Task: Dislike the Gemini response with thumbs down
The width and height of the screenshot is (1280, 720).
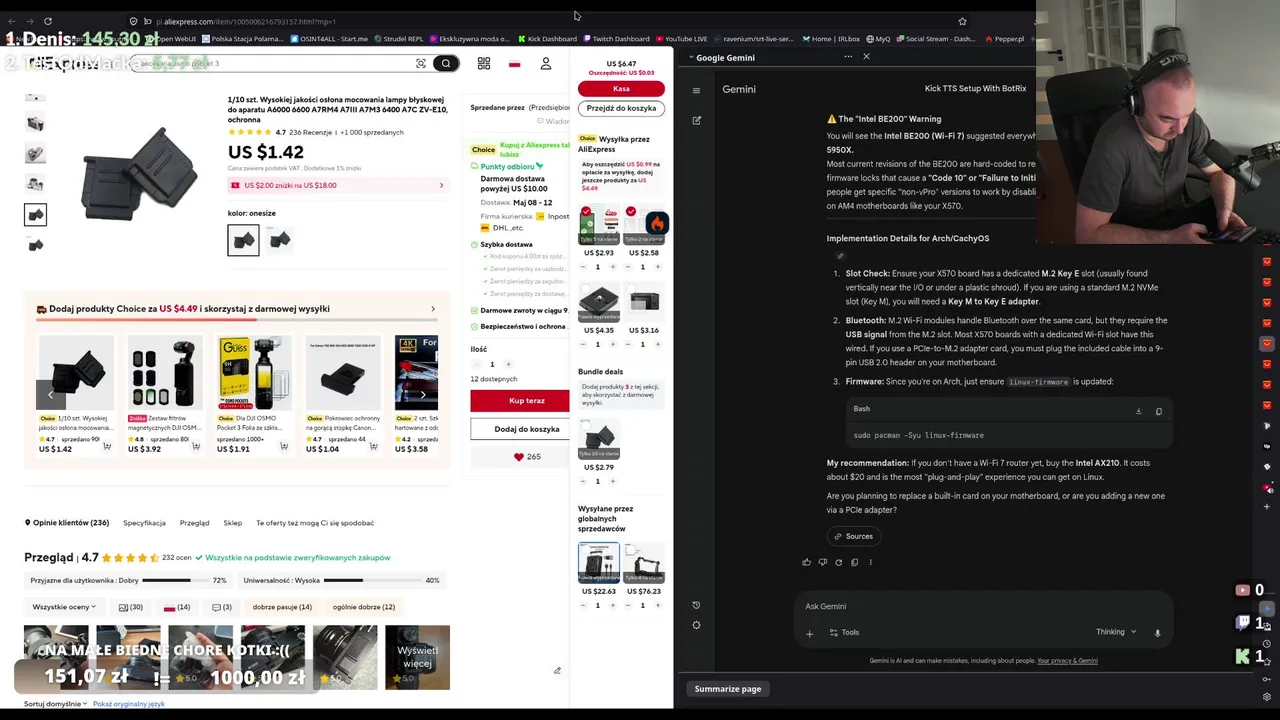Action: point(823,562)
